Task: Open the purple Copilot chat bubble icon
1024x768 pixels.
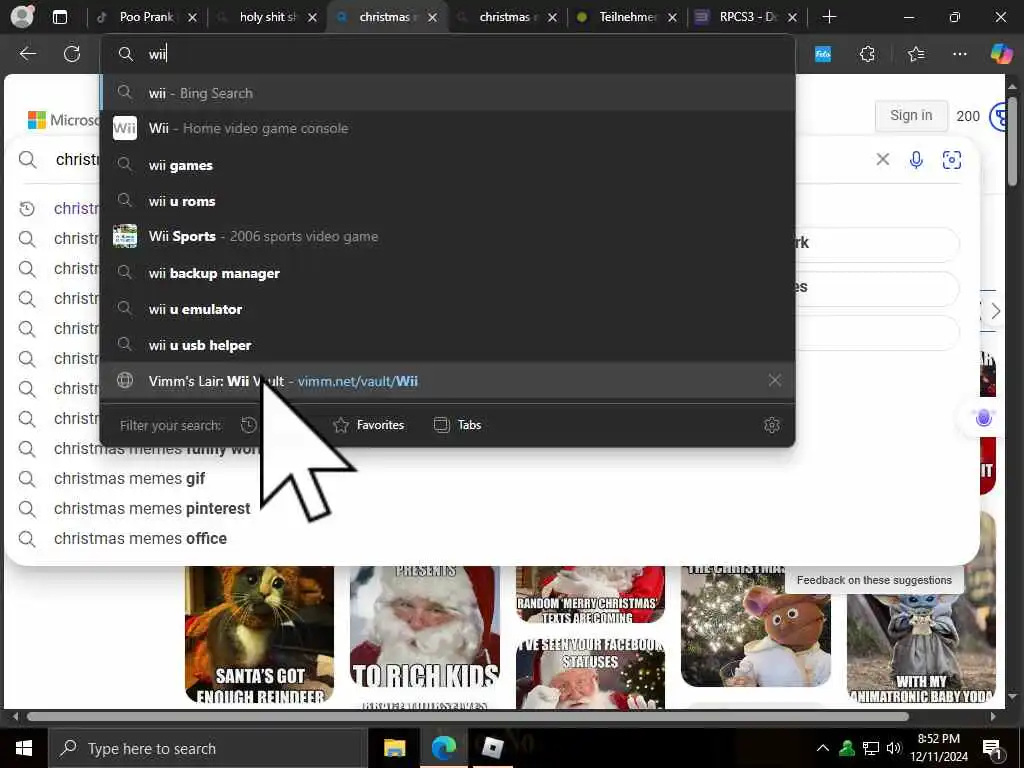Action: click(x=984, y=418)
